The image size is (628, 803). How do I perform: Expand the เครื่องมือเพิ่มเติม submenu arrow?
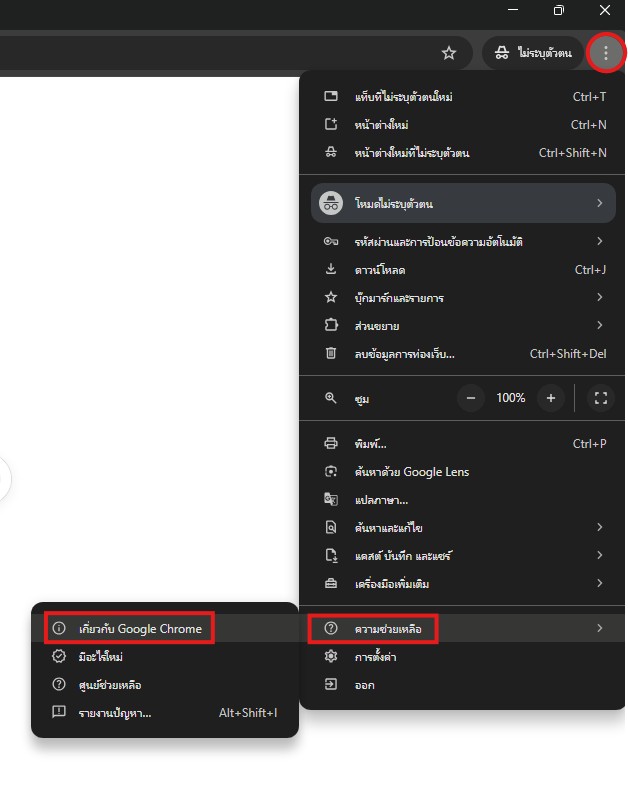[599, 584]
